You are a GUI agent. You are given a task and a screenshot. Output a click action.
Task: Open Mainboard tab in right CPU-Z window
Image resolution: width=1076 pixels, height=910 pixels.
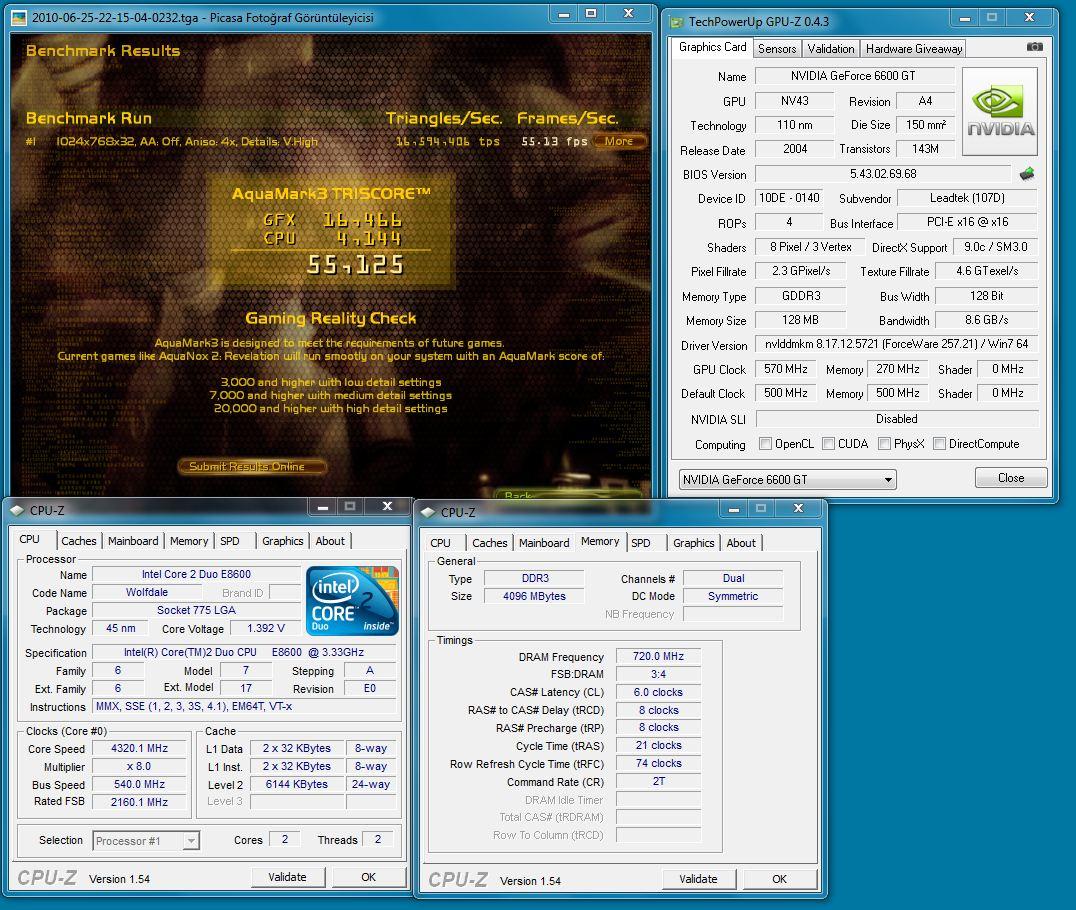coord(544,543)
